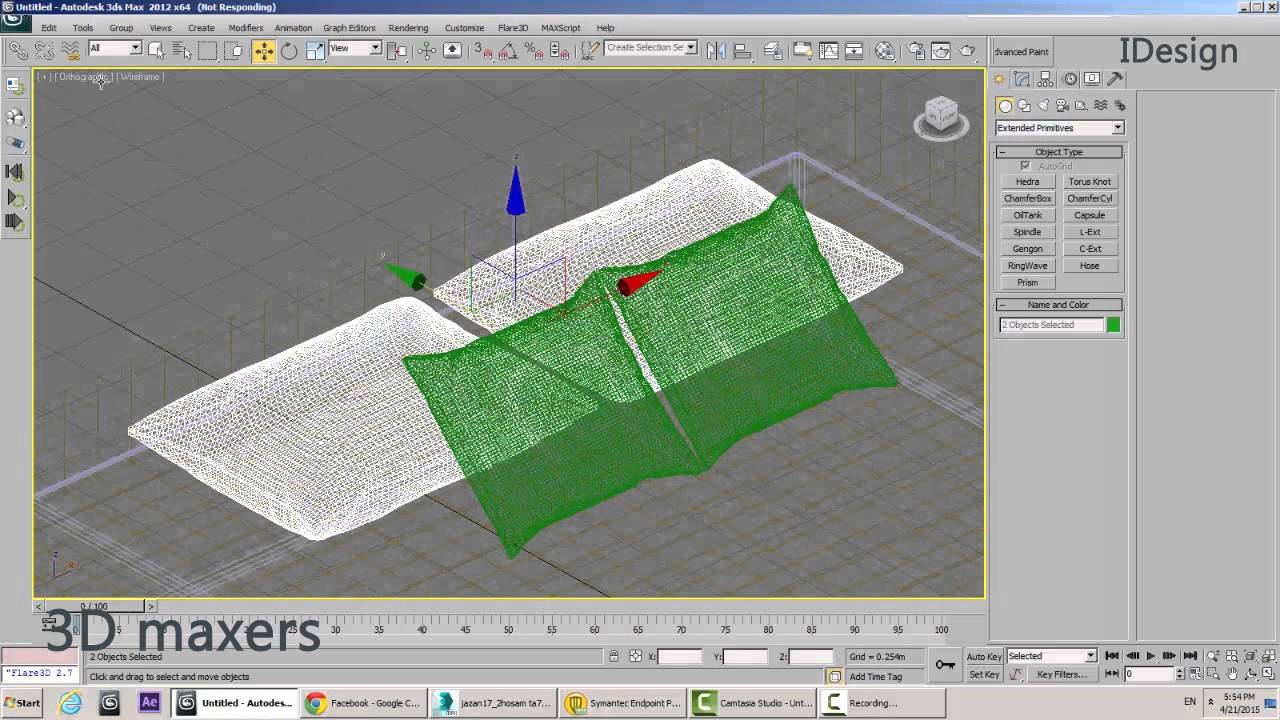Activate the Select Object tool
The width and height of the screenshot is (1280, 720).
pos(157,50)
